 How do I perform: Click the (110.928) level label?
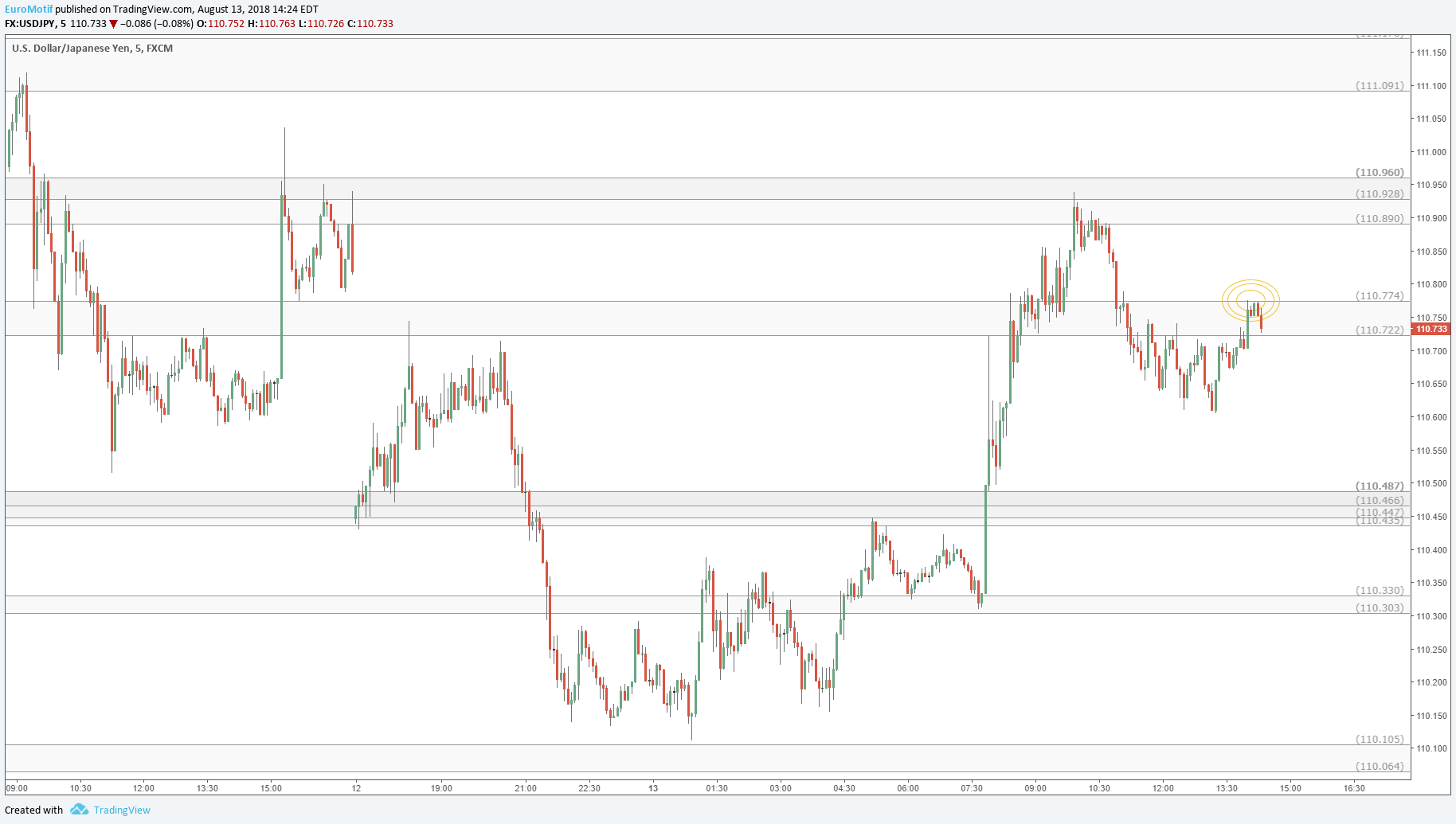point(1380,193)
